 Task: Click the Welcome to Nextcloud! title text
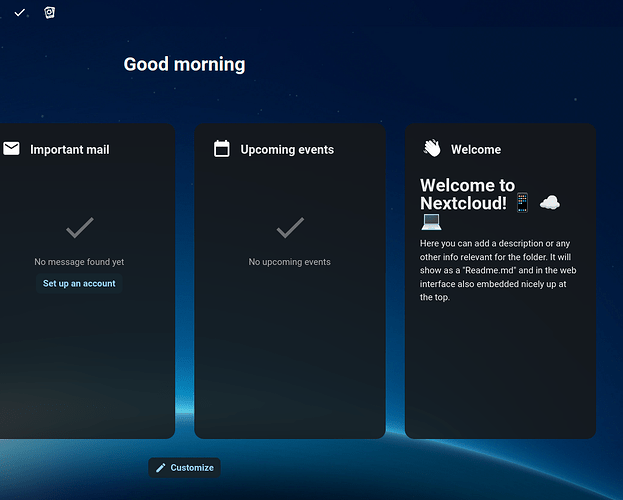[467, 194]
